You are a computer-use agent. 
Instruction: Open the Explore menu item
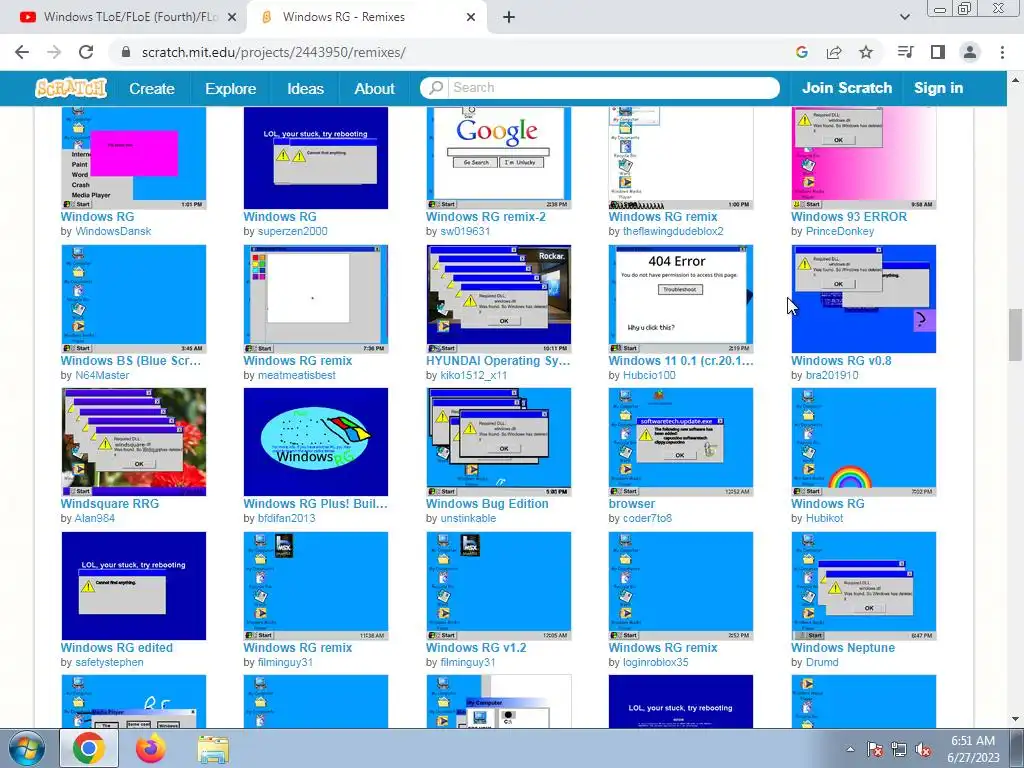[x=231, y=88]
